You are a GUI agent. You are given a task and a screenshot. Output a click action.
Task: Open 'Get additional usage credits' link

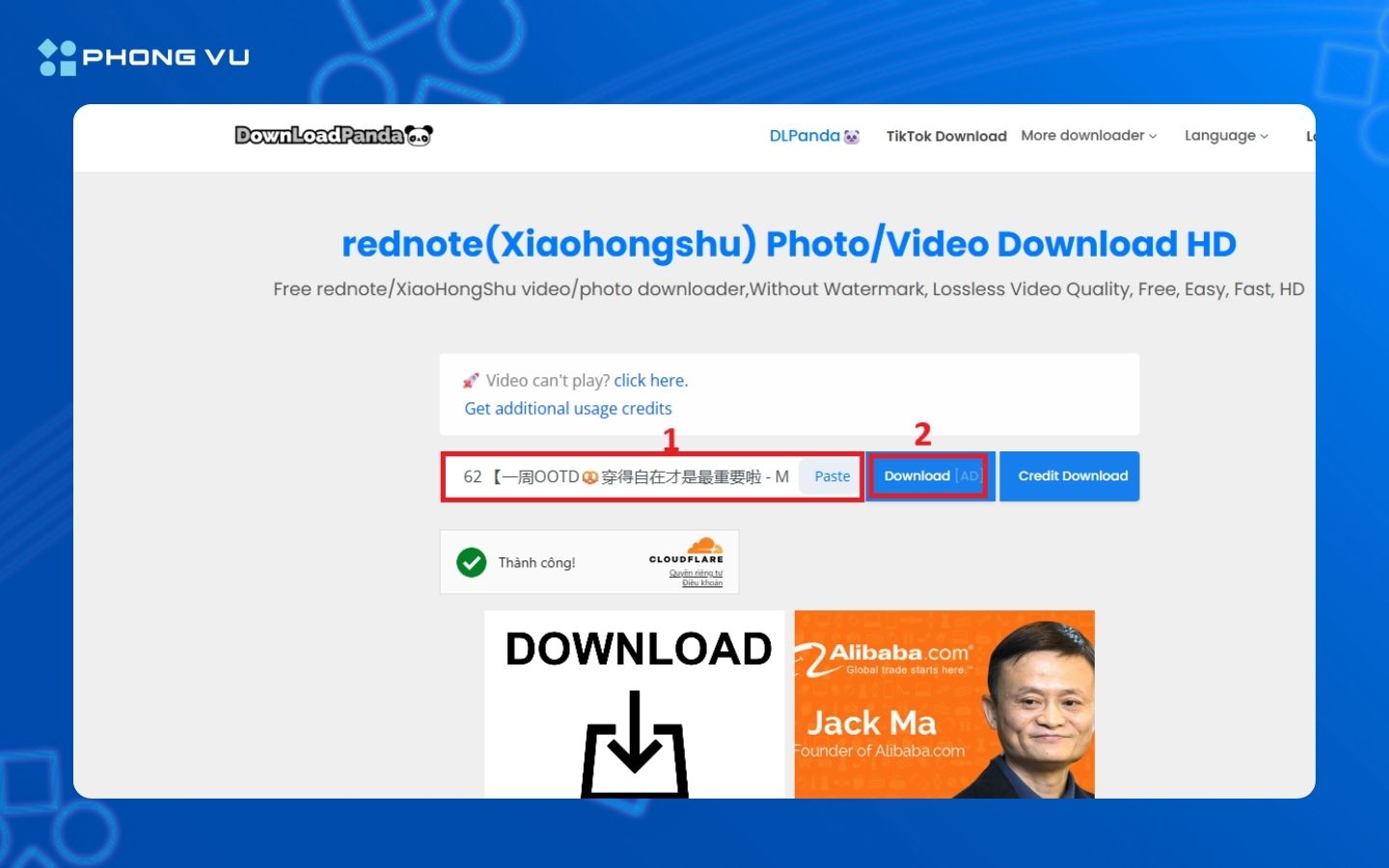click(568, 408)
